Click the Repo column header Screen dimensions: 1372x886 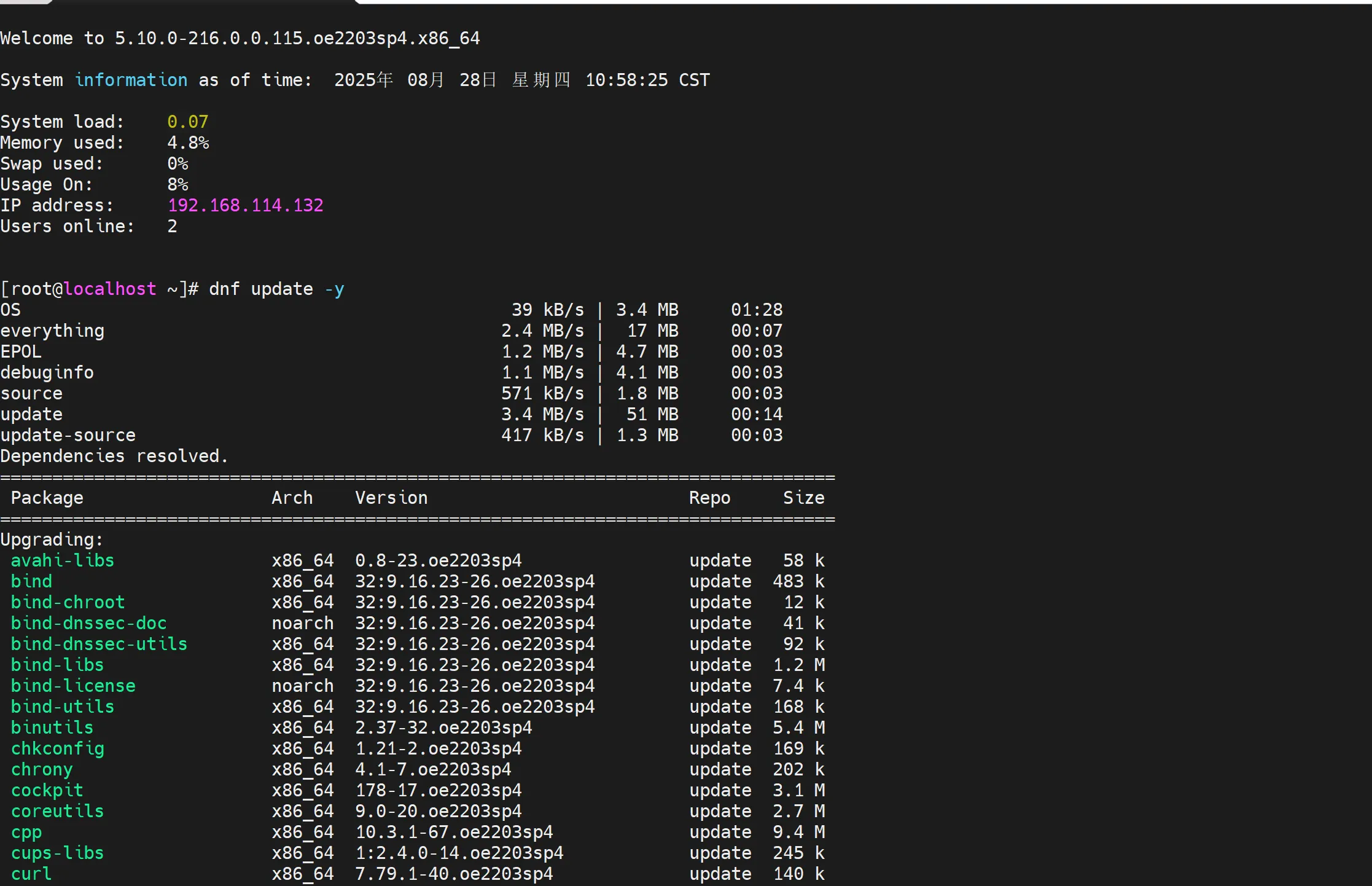pyautogui.click(x=710, y=498)
